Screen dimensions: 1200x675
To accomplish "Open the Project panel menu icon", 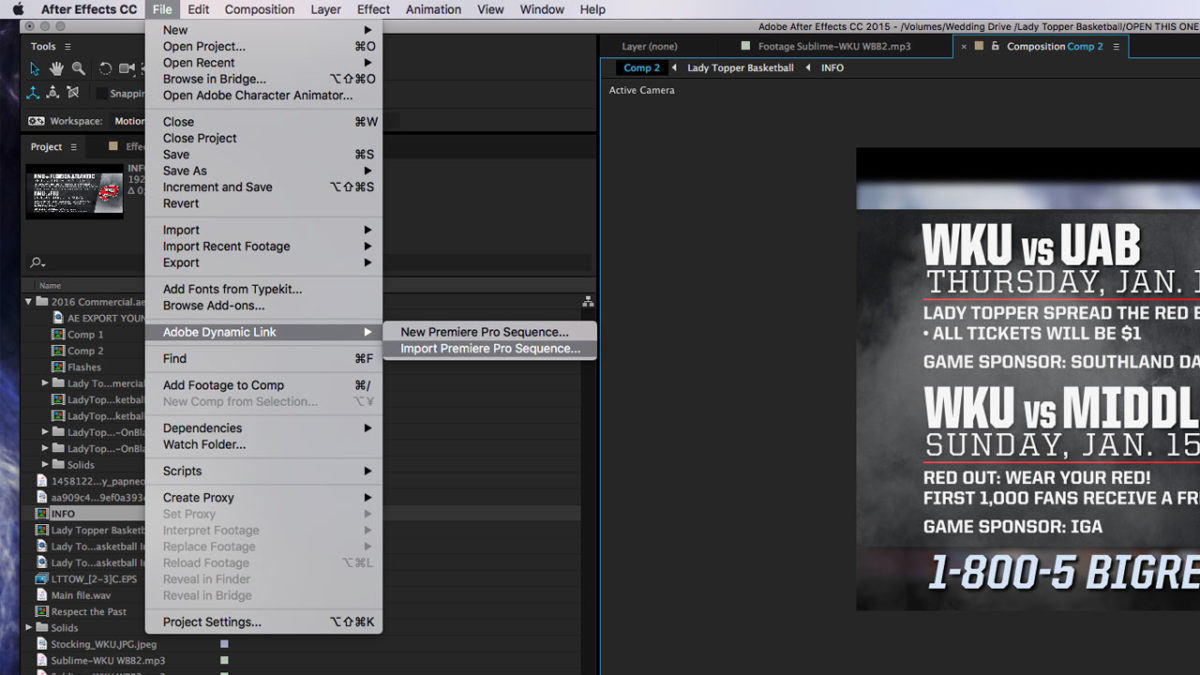I will point(74,147).
